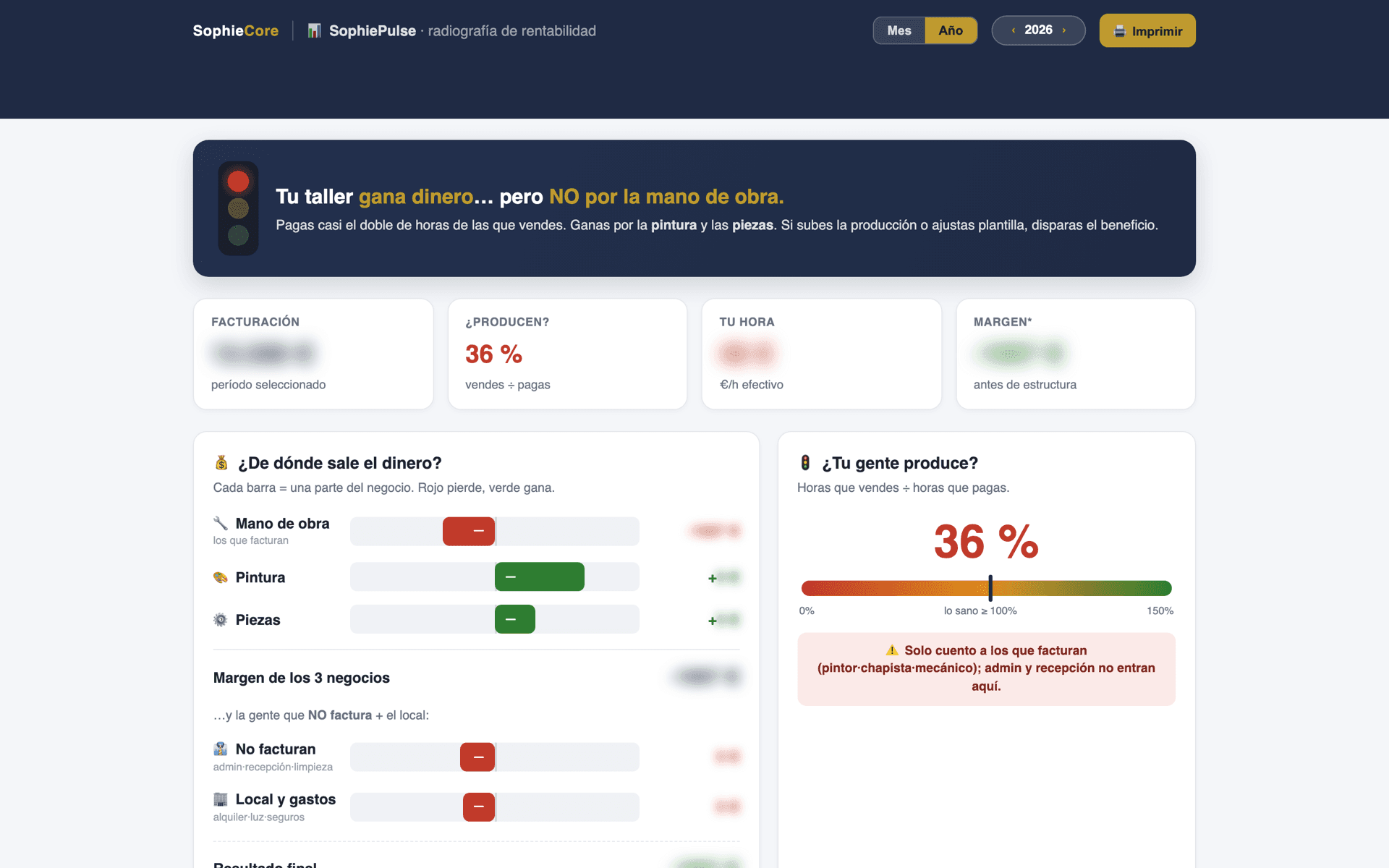
Task: Click the SophiePulse chart icon in header
Action: (x=314, y=30)
